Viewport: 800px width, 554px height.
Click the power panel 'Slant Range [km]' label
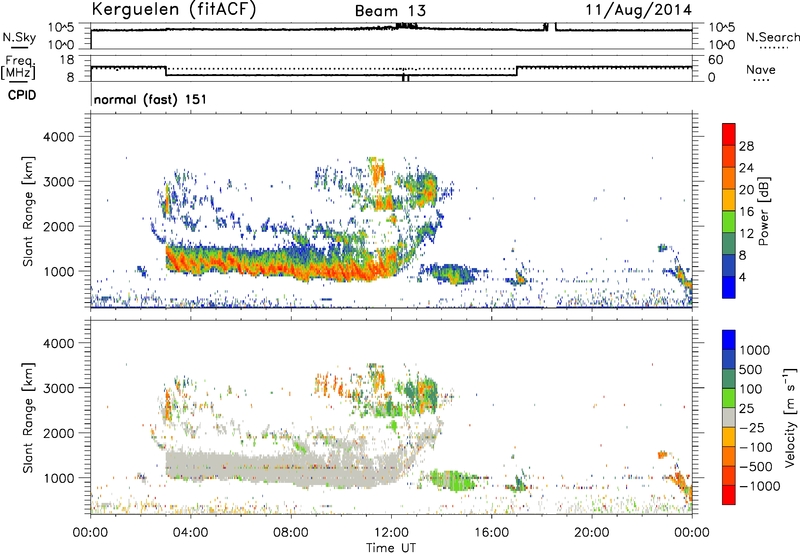(x=28, y=211)
